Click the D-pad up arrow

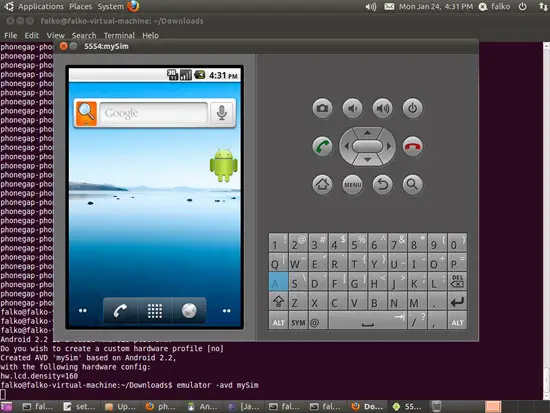pos(367,133)
